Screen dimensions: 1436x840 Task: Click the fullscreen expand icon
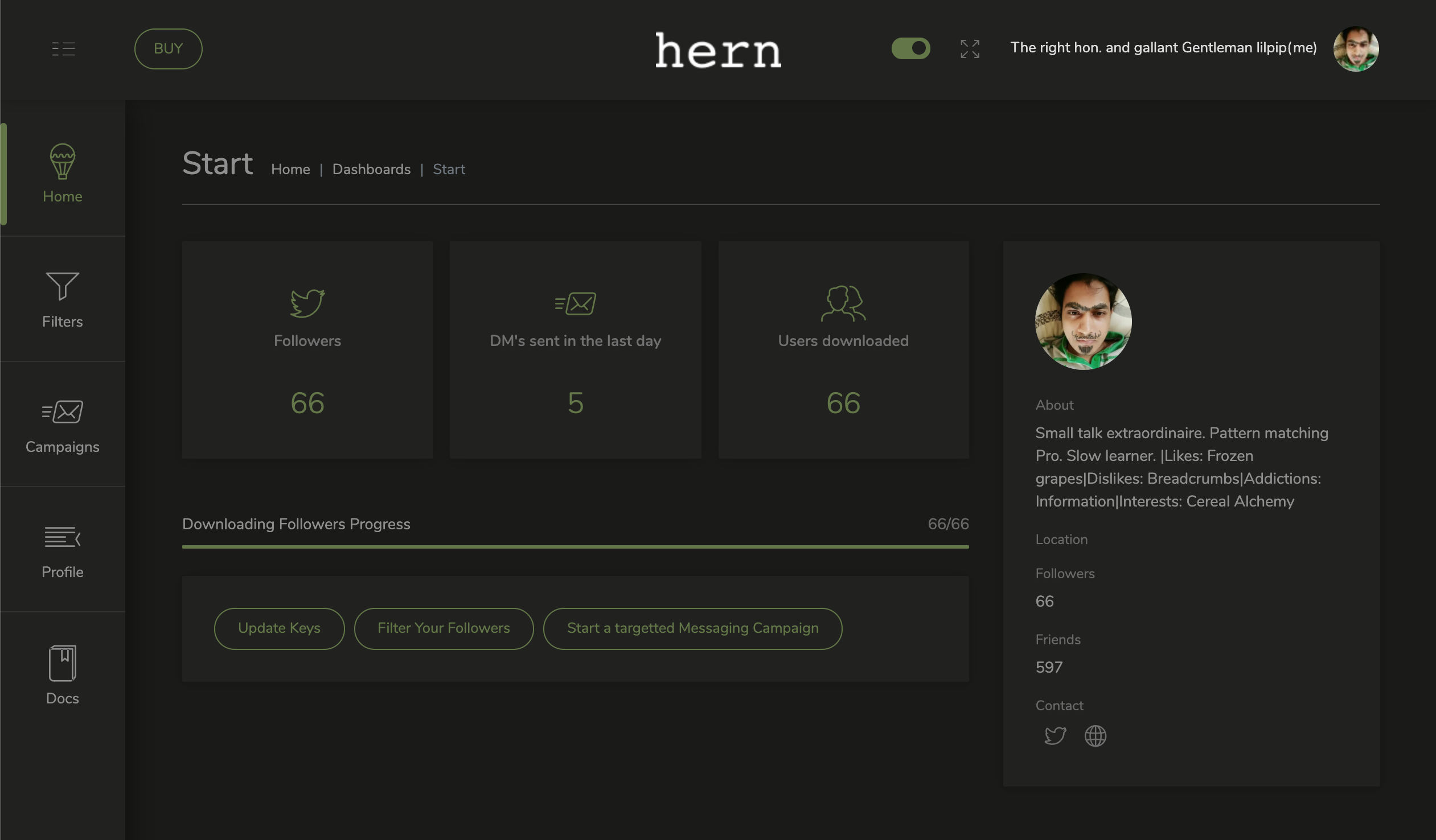(969, 49)
